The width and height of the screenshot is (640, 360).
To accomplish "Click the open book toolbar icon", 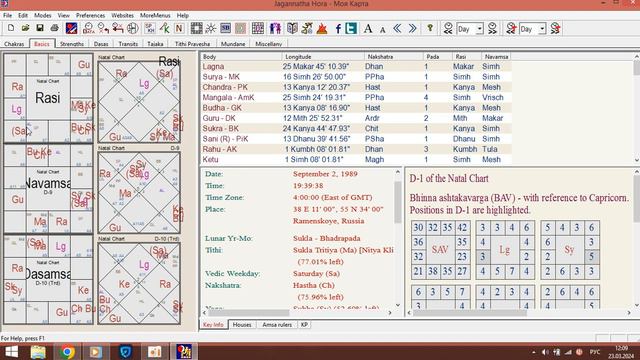I will (x=292, y=28).
